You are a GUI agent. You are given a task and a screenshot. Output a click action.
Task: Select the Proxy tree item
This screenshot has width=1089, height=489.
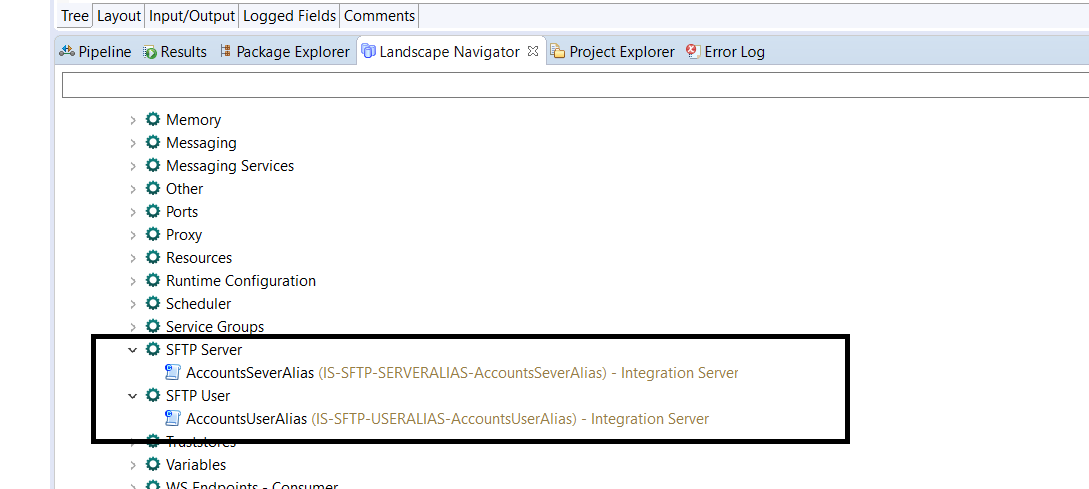184,235
